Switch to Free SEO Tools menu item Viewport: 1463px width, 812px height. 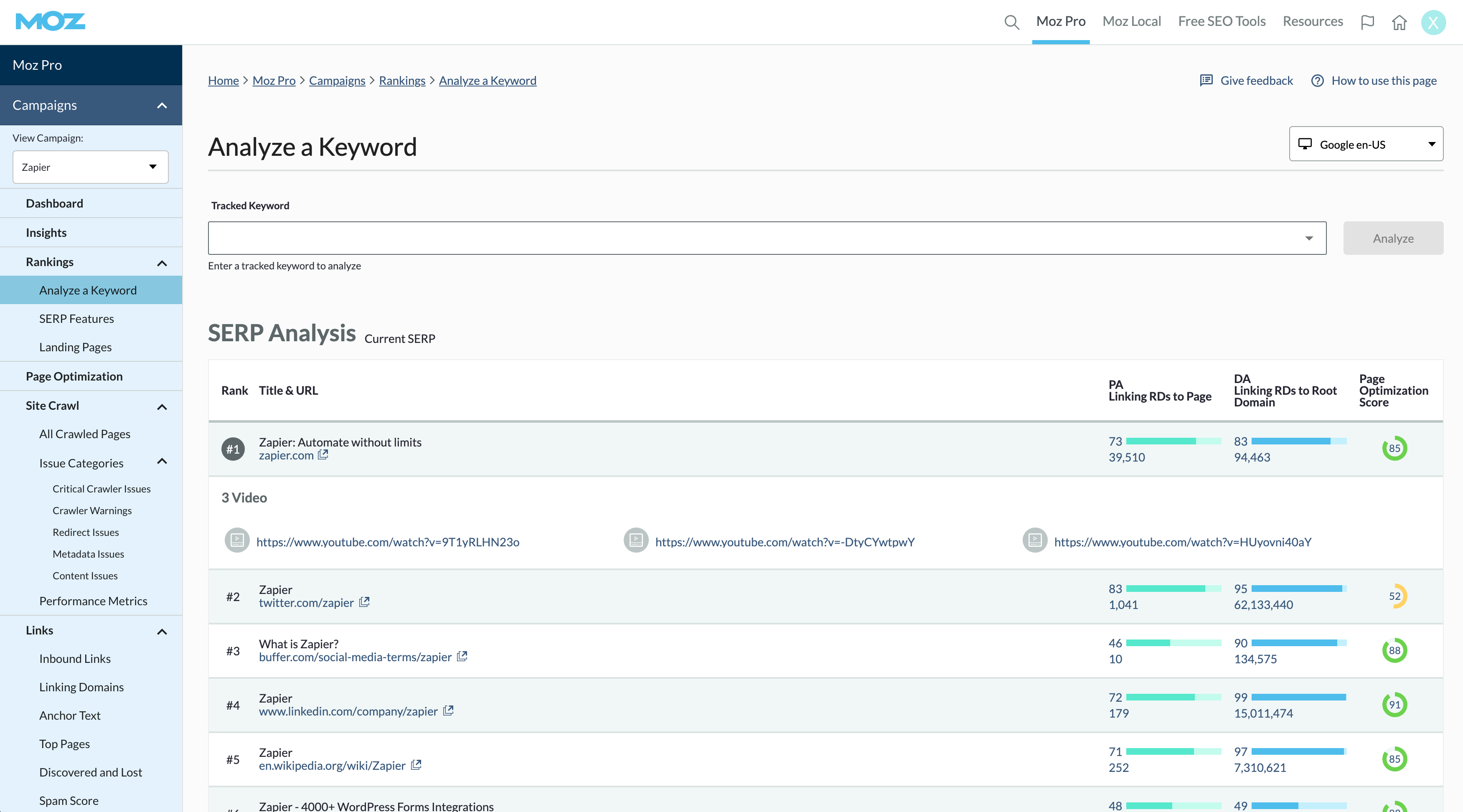pyautogui.click(x=1221, y=21)
